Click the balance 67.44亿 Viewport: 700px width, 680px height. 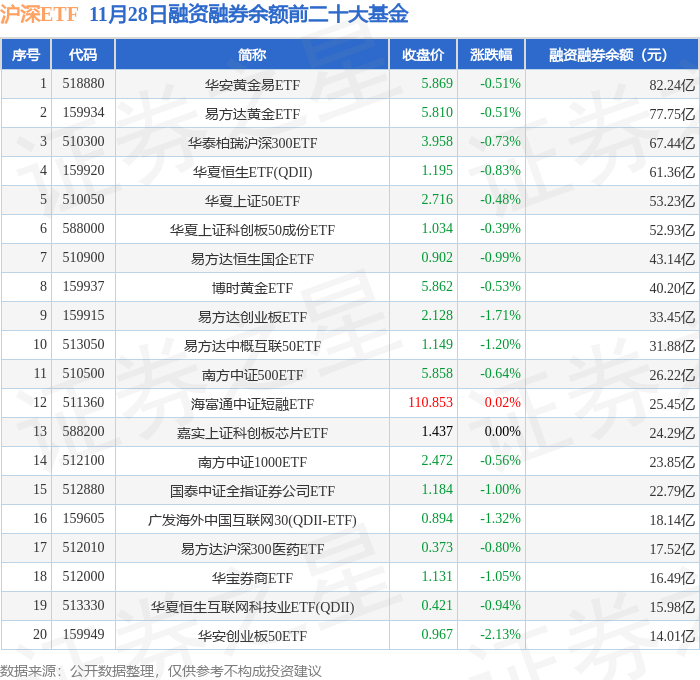[x=672, y=143]
